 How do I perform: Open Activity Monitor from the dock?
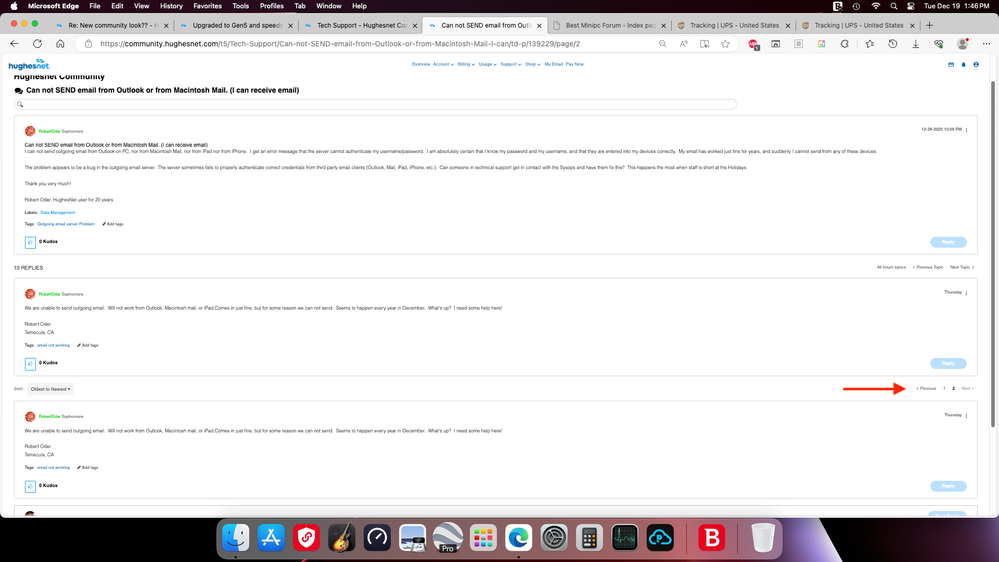(625, 537)
